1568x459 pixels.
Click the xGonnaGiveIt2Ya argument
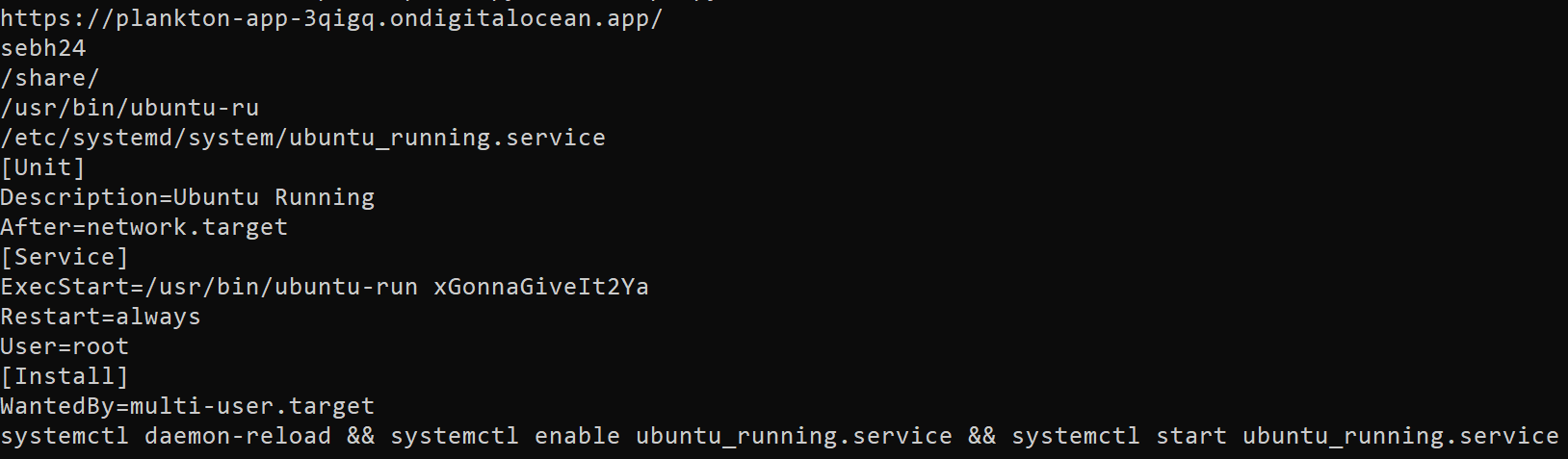point(541,287)
